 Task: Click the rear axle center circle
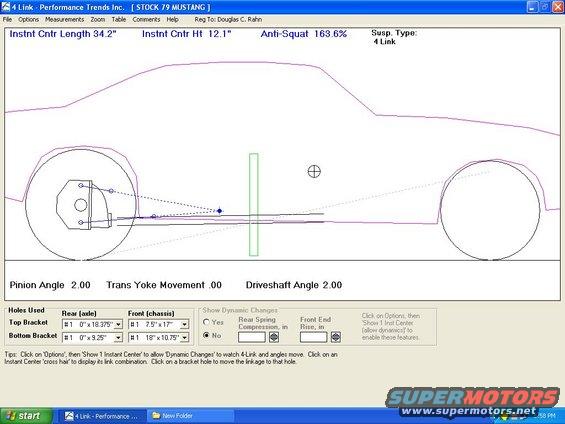click(80, 205)
